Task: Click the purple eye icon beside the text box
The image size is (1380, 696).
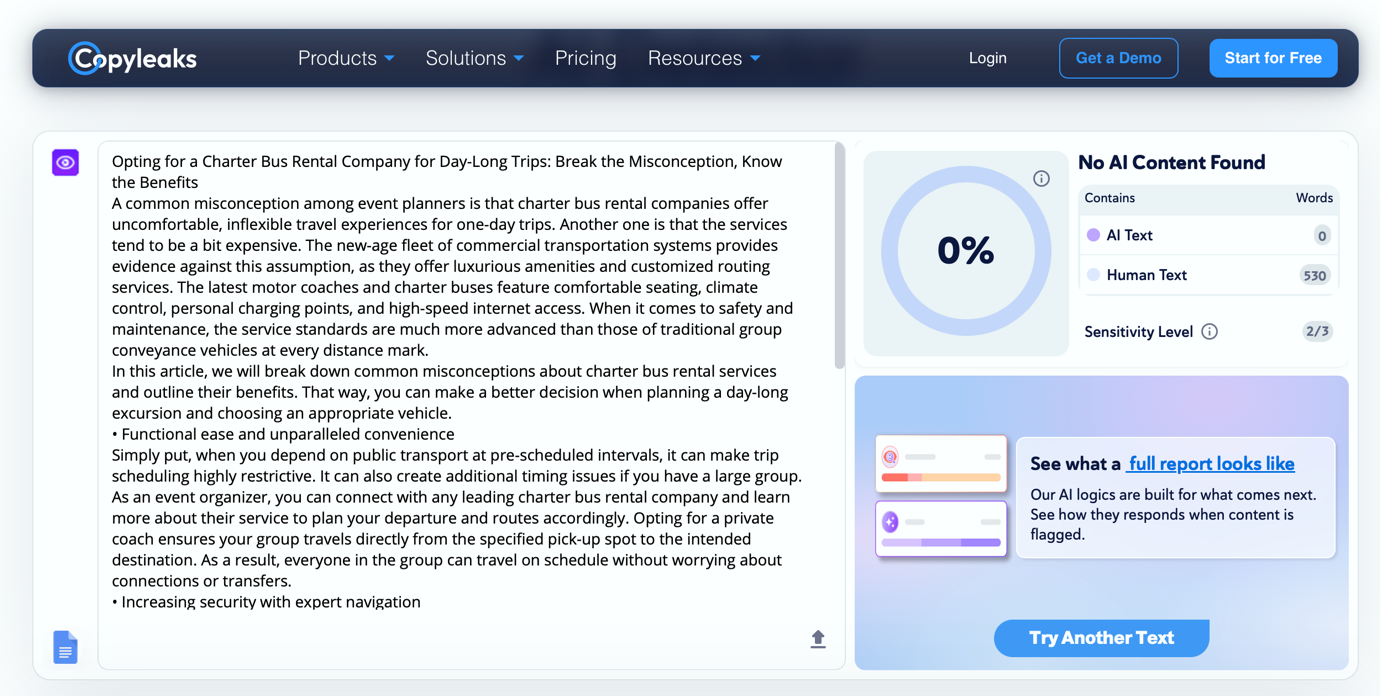Action: coord(66,162)
